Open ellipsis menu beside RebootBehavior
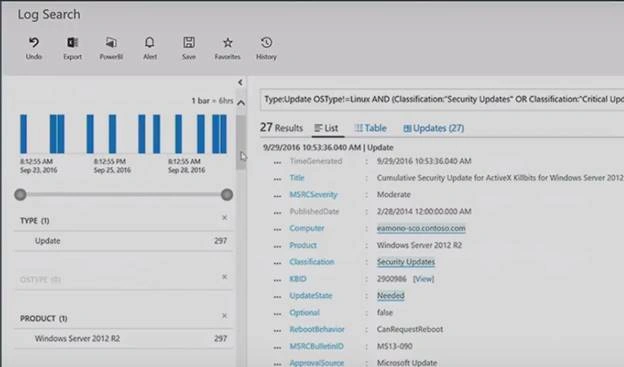The width and height of the screenshot is (624, 367). (x=277, y=331)
